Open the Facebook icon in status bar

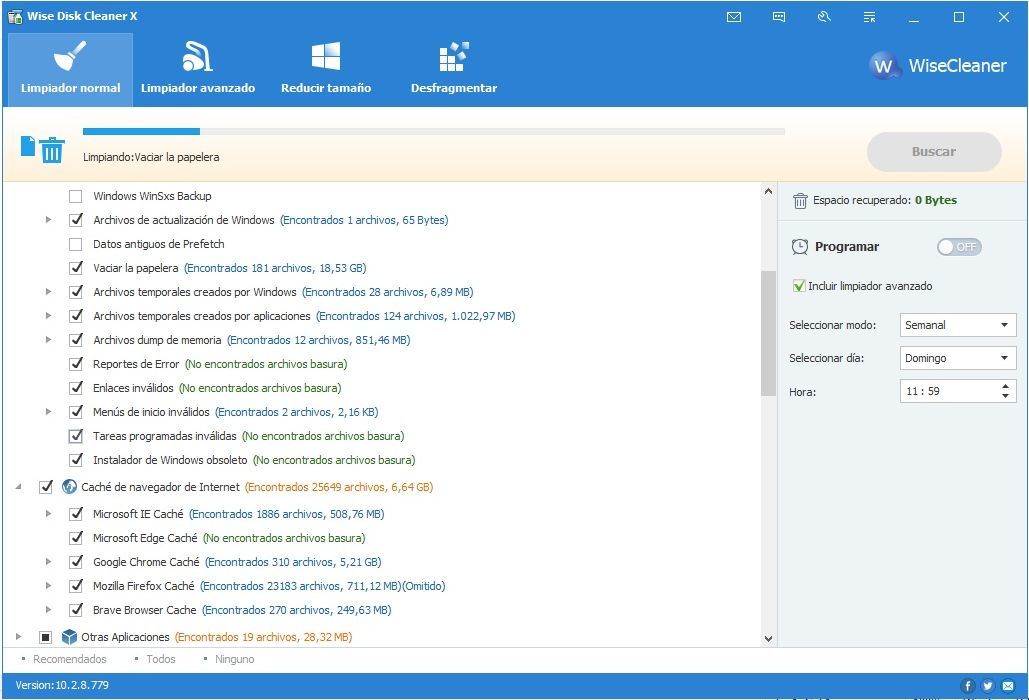967,686
